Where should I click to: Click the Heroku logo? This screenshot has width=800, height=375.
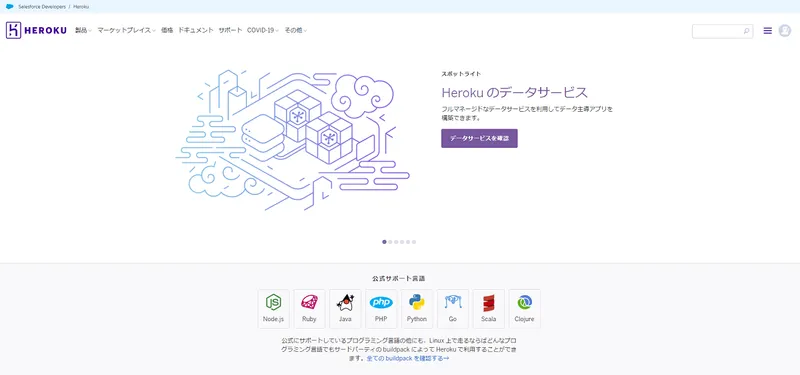(x=36, y=30)
